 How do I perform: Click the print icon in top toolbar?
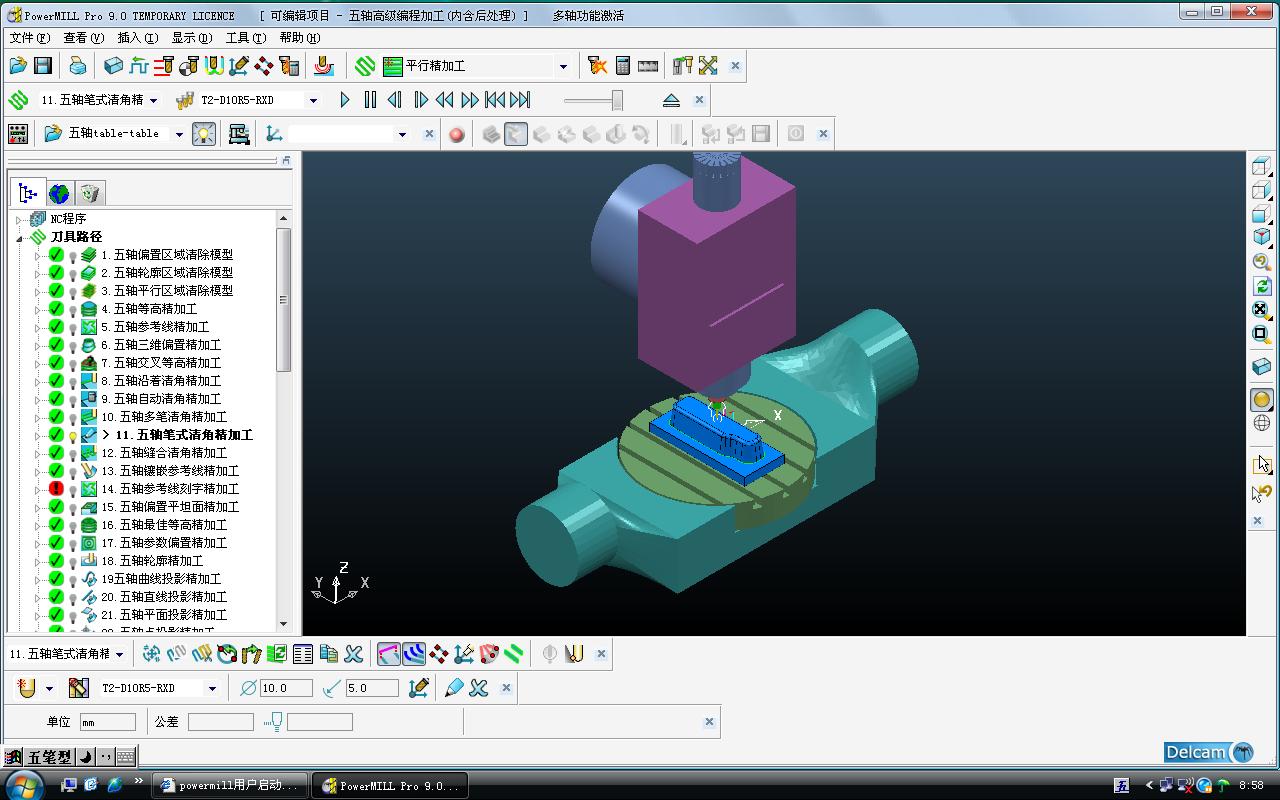(x=78, y=66)
